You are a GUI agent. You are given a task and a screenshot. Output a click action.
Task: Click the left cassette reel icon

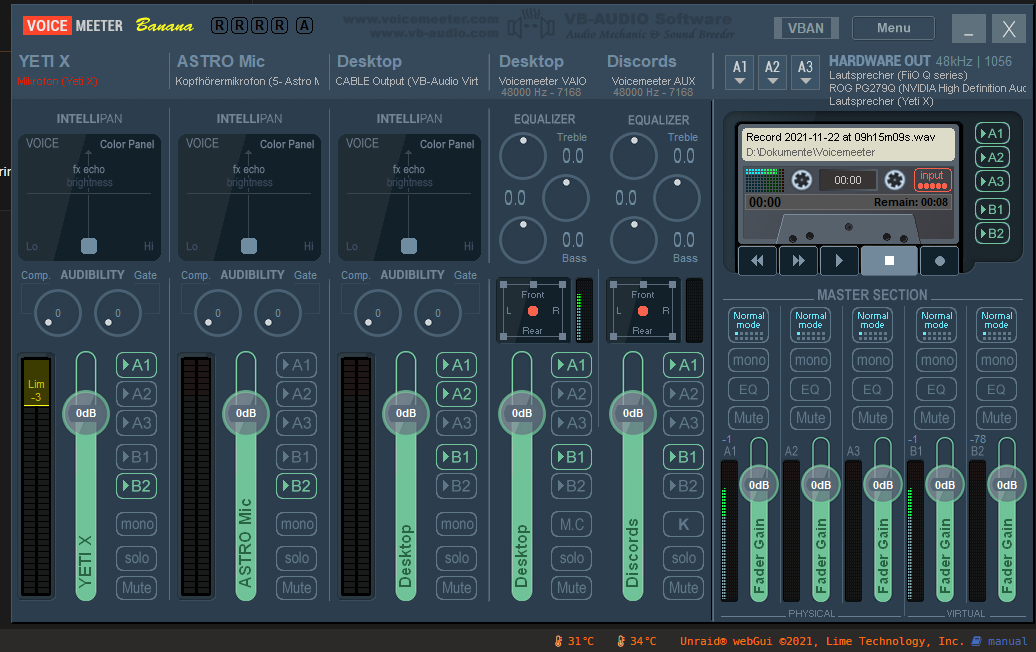pos(801,180)
